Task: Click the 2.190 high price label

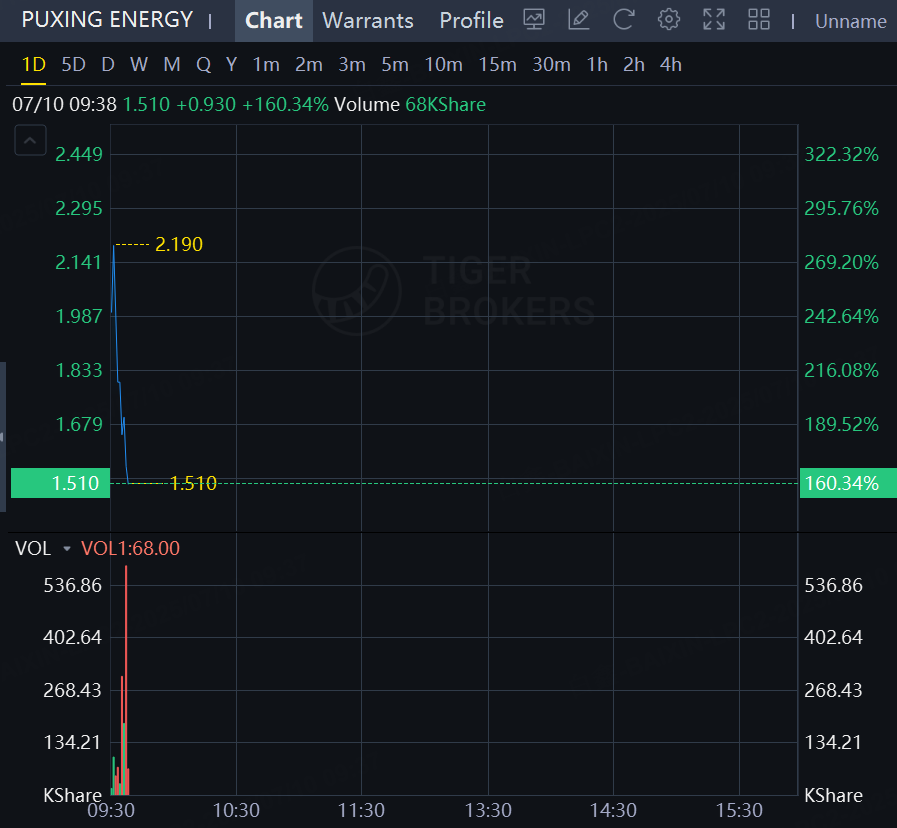Action: (179, 244)
